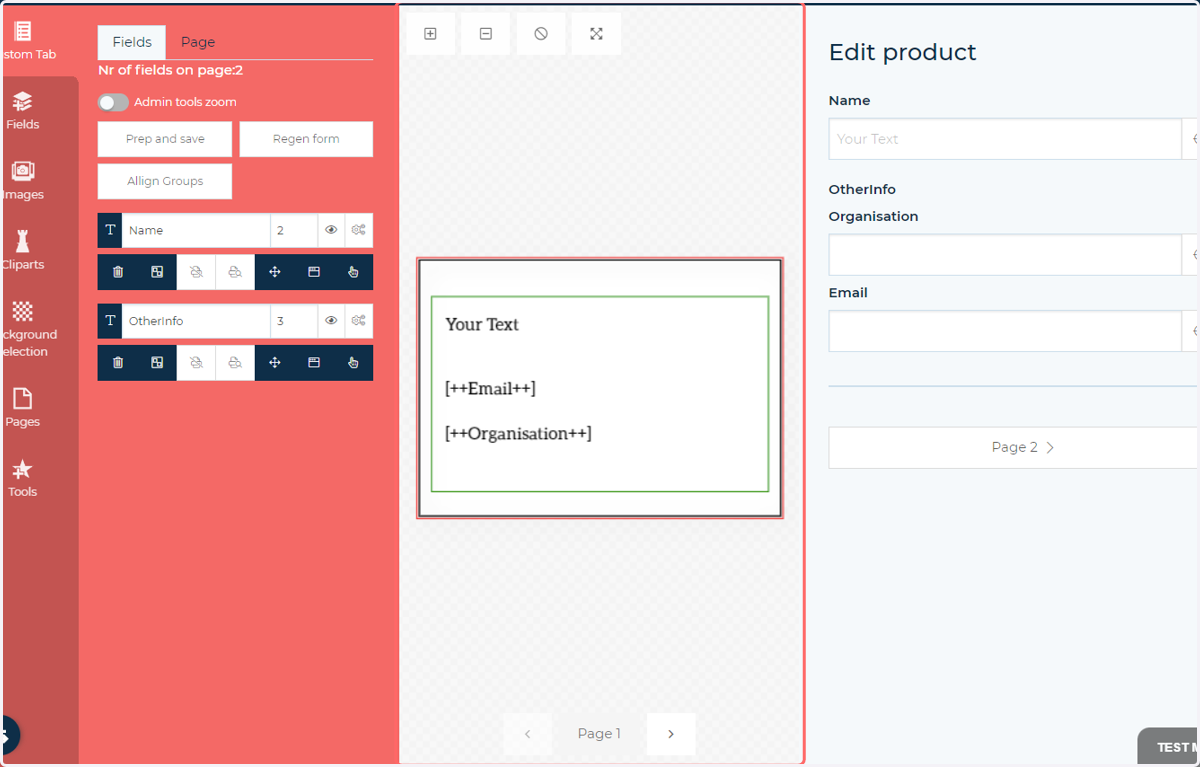Click the T type icon for Name
The image size is (1200, 767).
[x=110, y=230]
